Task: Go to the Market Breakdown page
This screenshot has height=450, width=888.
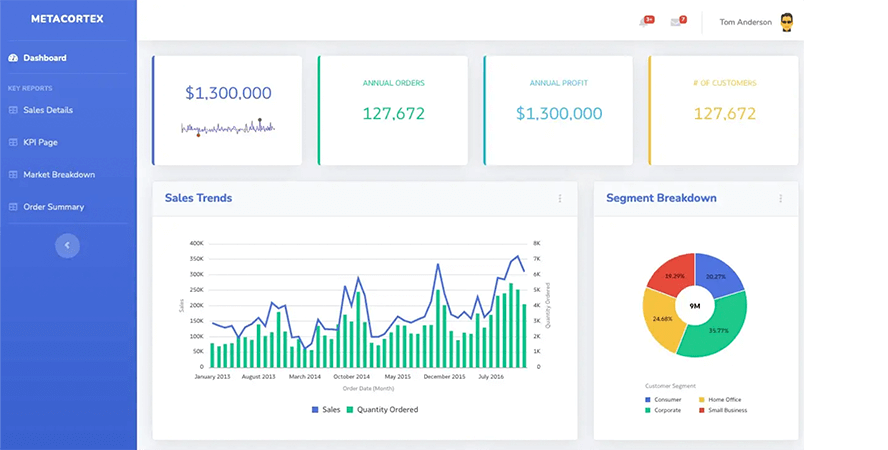Action: [x=59, y=175]
